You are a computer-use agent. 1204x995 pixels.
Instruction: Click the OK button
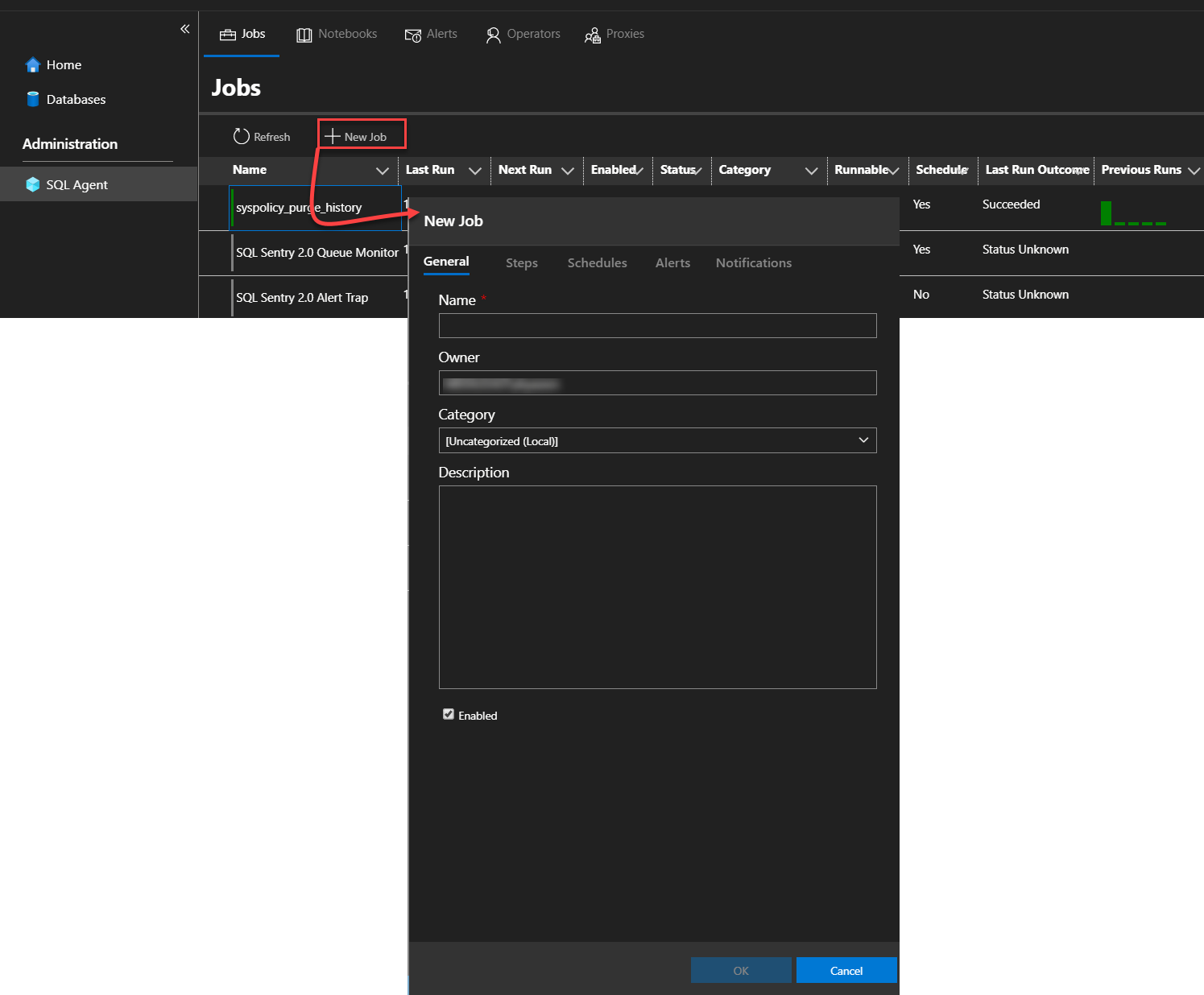[740, 970]
